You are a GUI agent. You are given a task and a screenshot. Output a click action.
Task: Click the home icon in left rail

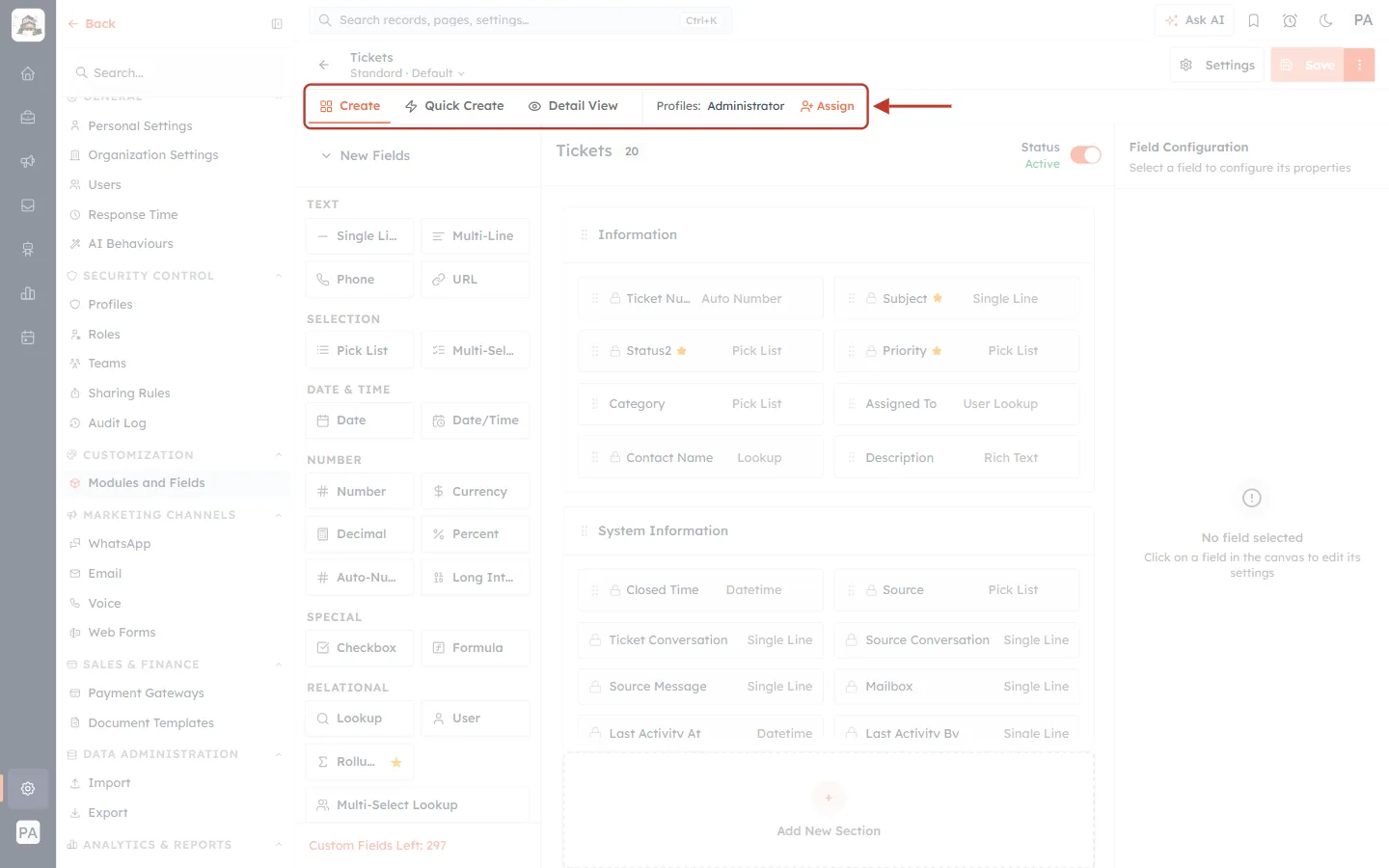pos(28,73)
